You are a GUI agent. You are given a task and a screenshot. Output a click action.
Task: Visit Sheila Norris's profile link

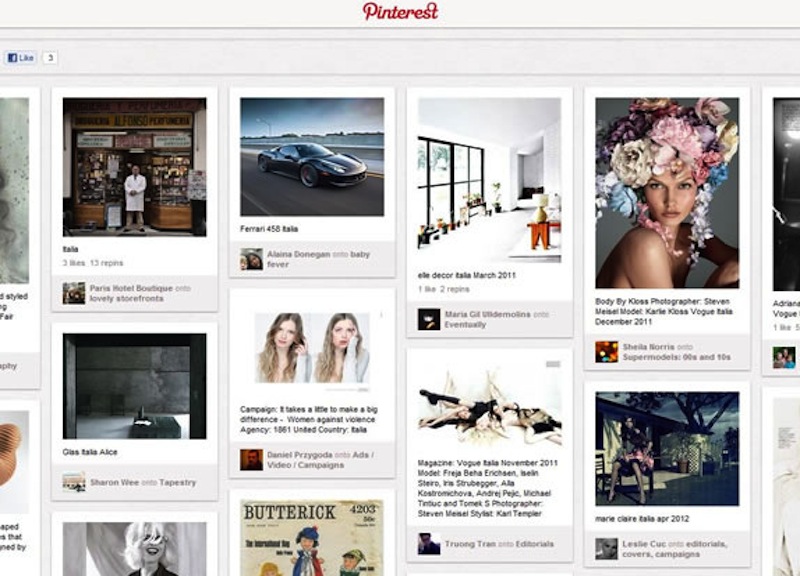pyautogui.click(x=648, y=347)
